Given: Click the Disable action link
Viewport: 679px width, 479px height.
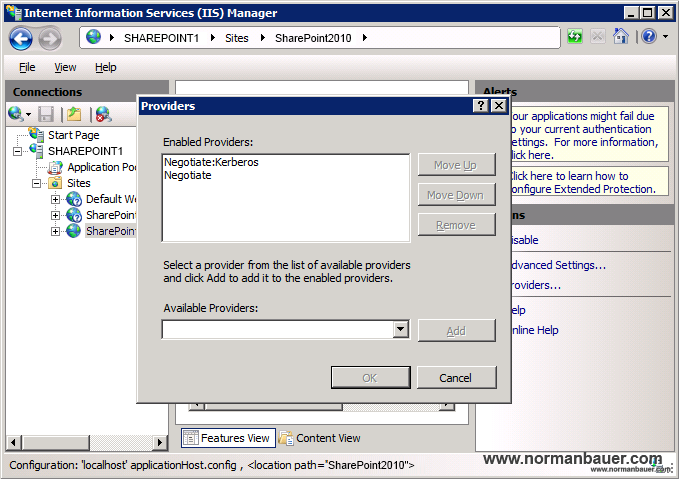Looking at the screenshot, I should tap(525, 240).
